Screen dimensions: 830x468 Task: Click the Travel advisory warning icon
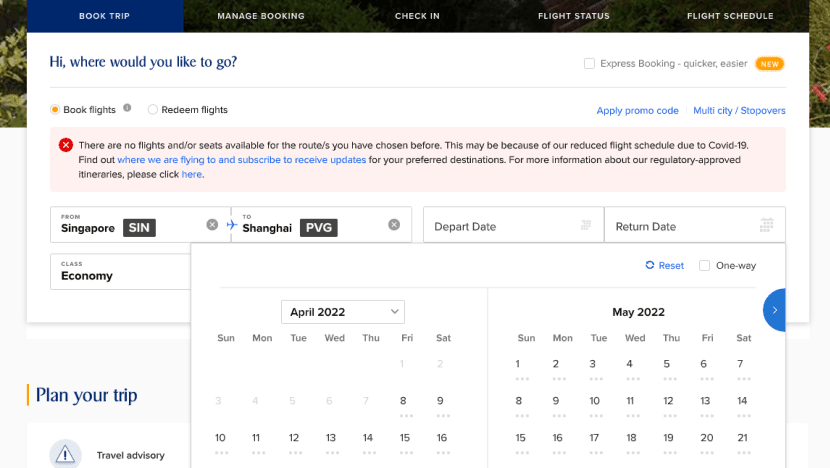click(x=65, y=455)
